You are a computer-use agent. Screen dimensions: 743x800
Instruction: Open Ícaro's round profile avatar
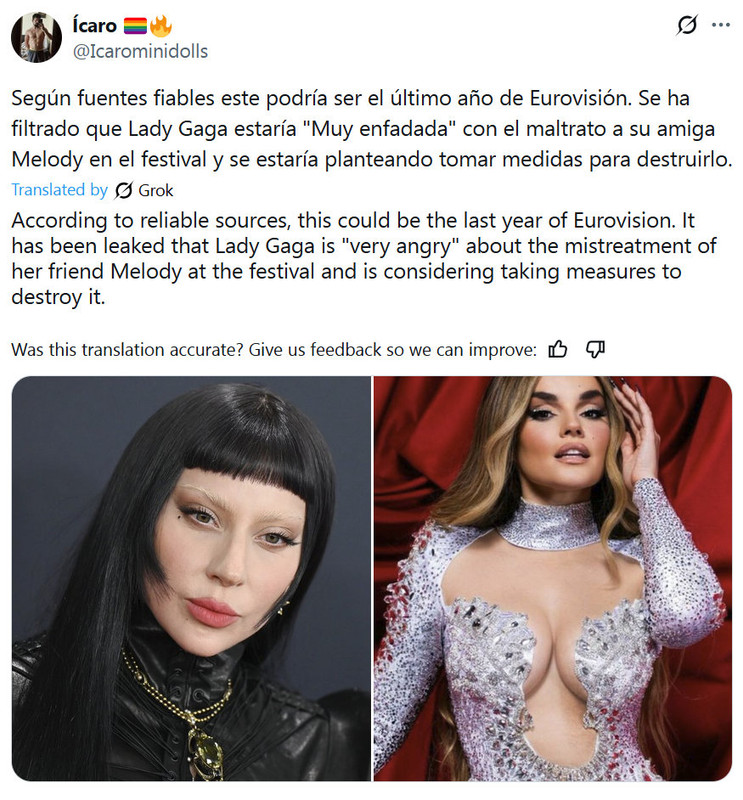[x=36, y=37]
